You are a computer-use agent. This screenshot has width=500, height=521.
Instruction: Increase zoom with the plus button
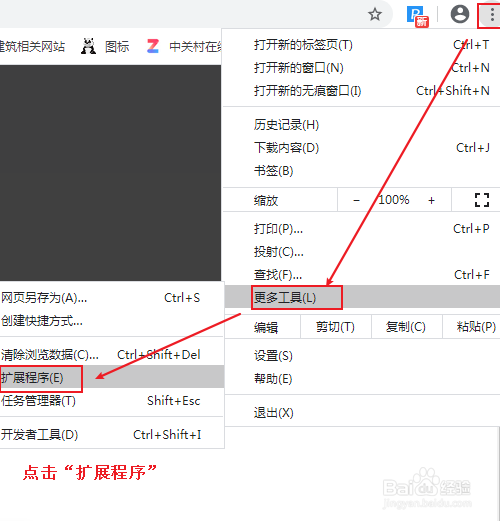click(x=431, y=200)
